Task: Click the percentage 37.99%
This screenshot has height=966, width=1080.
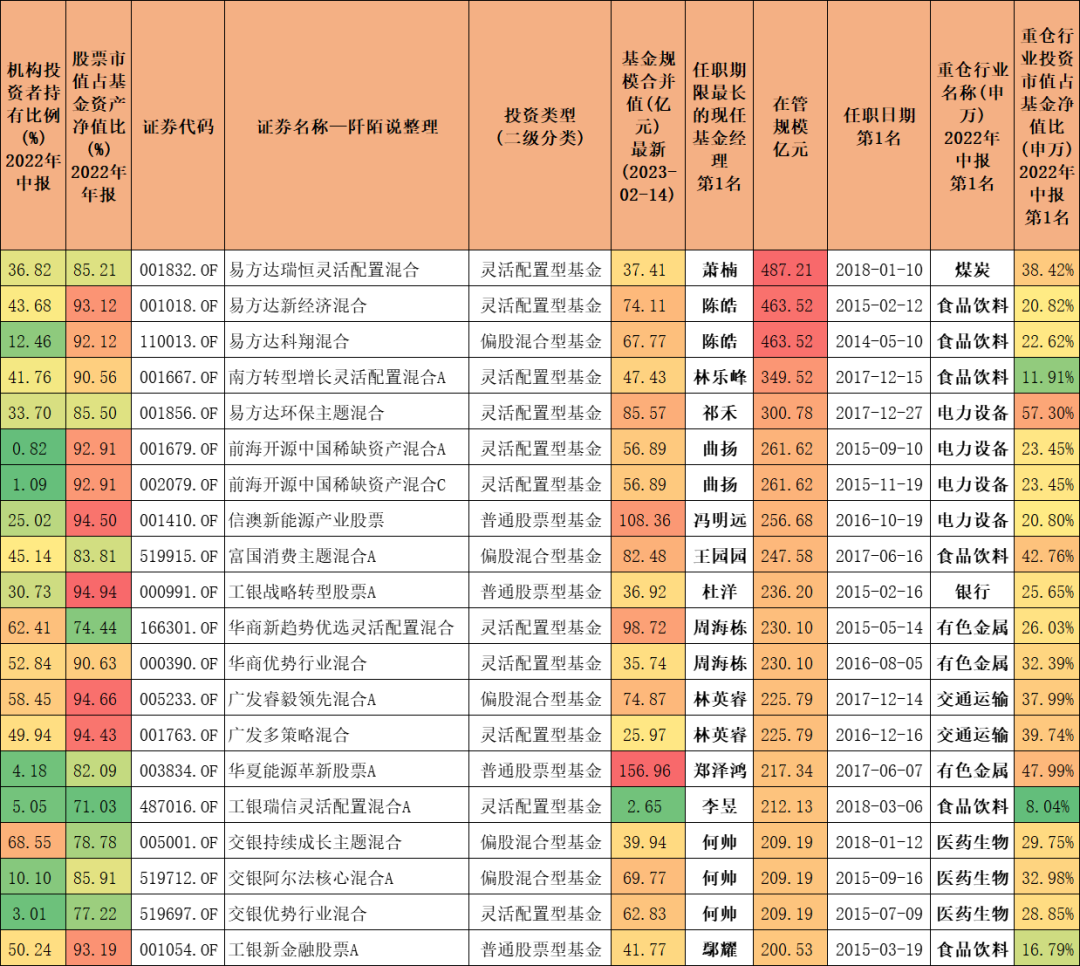Action: [1047, 699]
